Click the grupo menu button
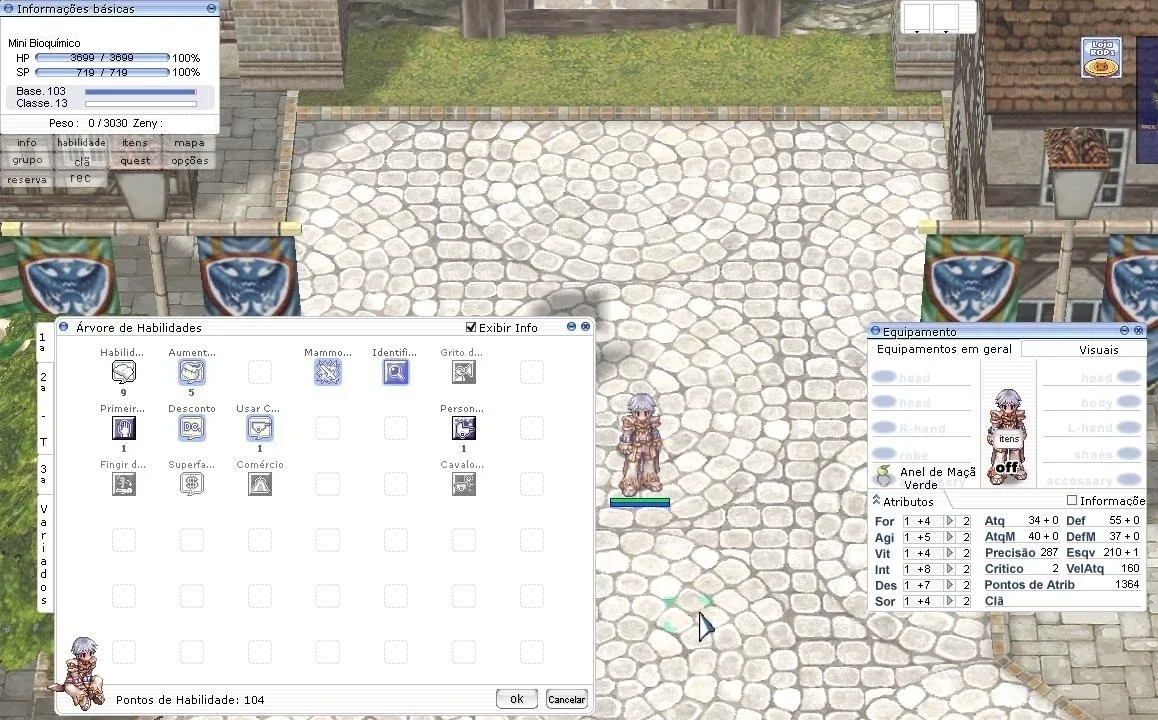The width and height of the screenshot is (1158, 720). coord(27,160)
